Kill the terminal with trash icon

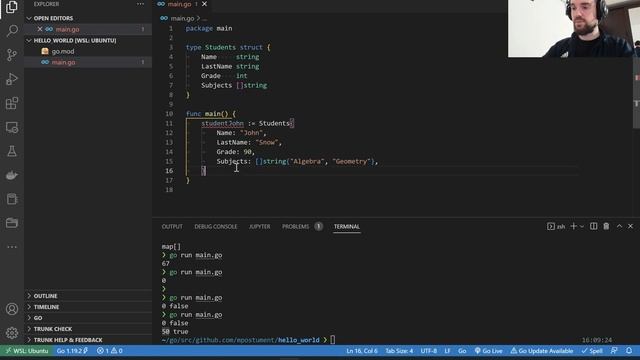tap(606, 226)
